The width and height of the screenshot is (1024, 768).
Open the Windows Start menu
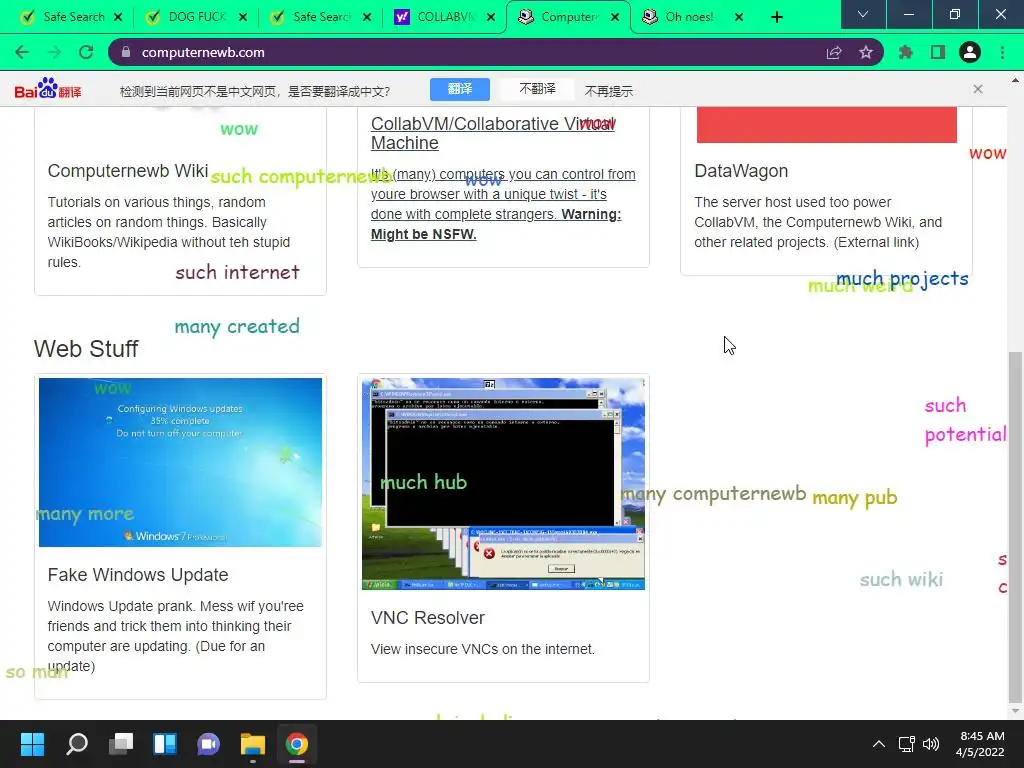(32, 744)
